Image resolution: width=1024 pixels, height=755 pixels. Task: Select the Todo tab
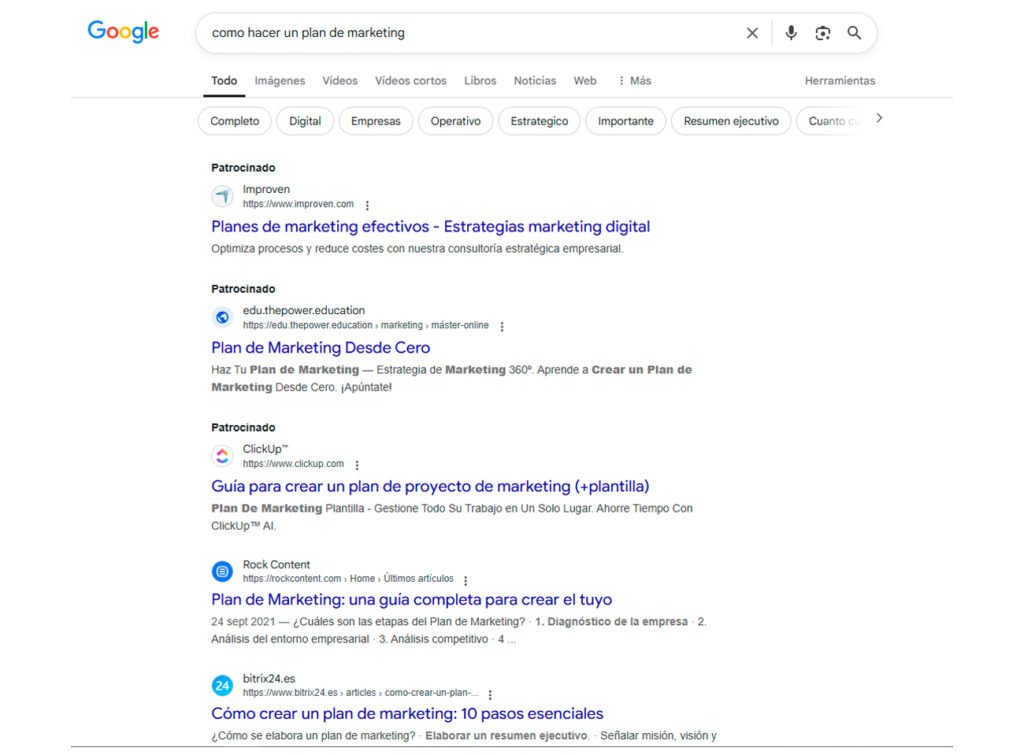coord(224,80)
